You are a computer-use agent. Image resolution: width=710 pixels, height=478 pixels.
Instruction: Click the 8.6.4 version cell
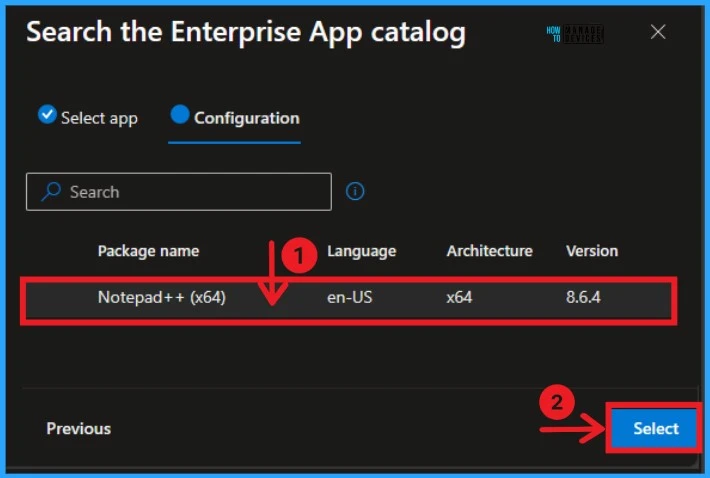click(x=583, y=297)
